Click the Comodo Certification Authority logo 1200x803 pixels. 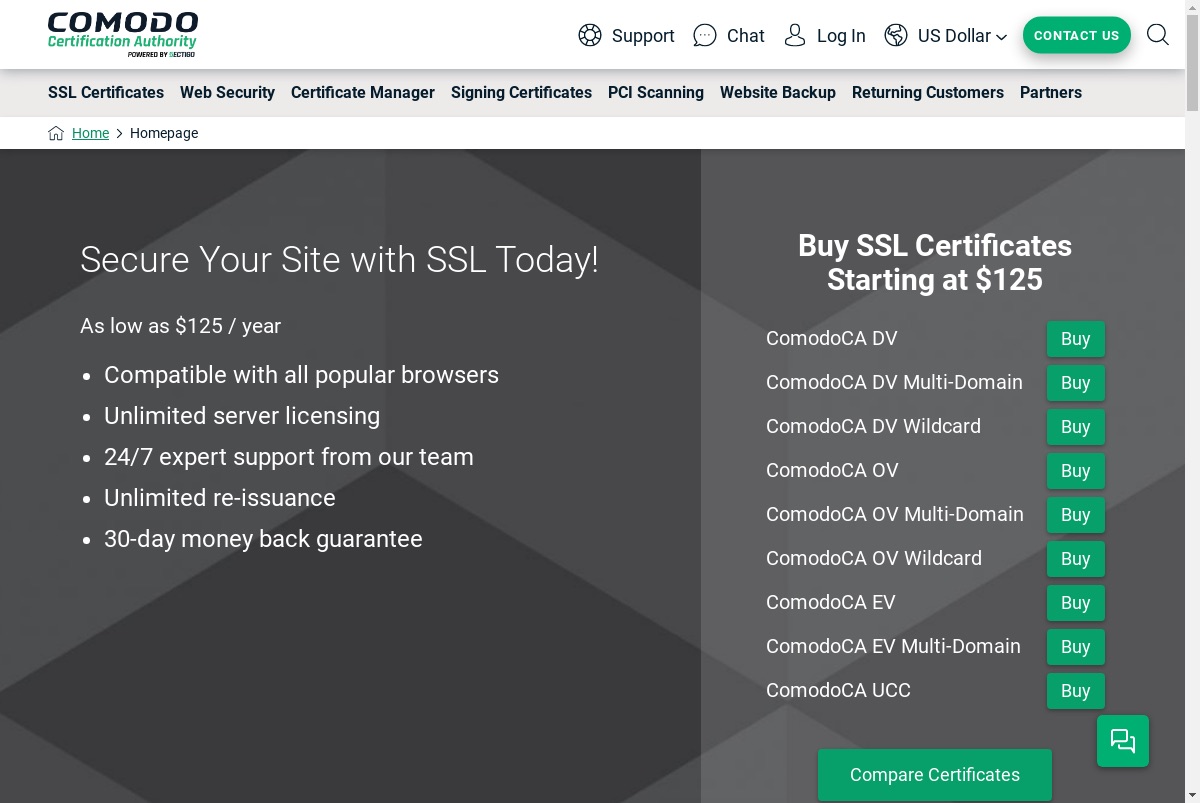(x=123, y=34)
